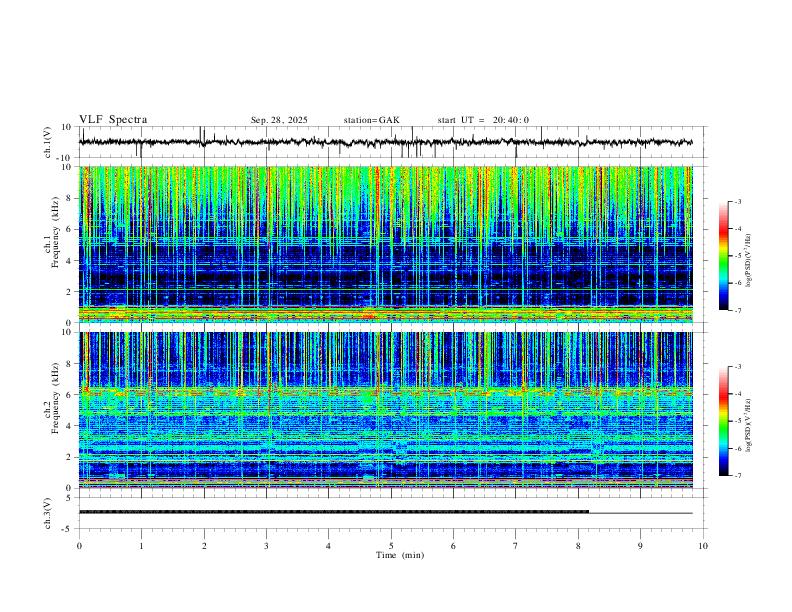Click inside the ch.2 spectrogram panel
Image resolution: width=792 pixels, height=612 pixels.
pyautogui.click(x=385, y=410)
